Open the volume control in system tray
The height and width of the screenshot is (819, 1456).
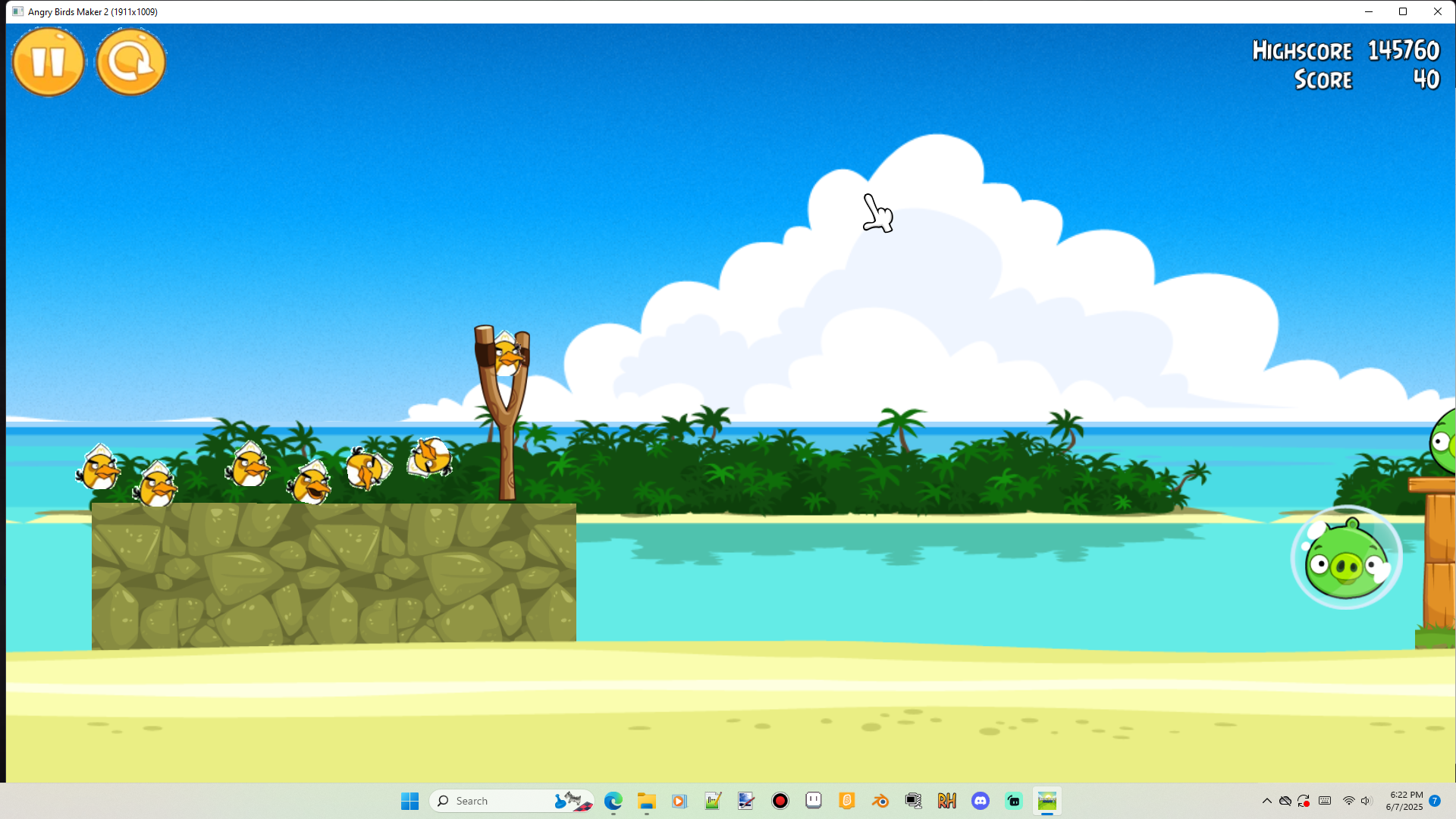pos(1367,801)
